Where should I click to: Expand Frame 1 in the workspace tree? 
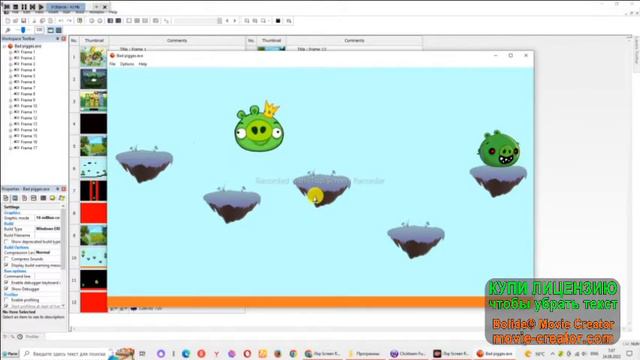[11, 52]
